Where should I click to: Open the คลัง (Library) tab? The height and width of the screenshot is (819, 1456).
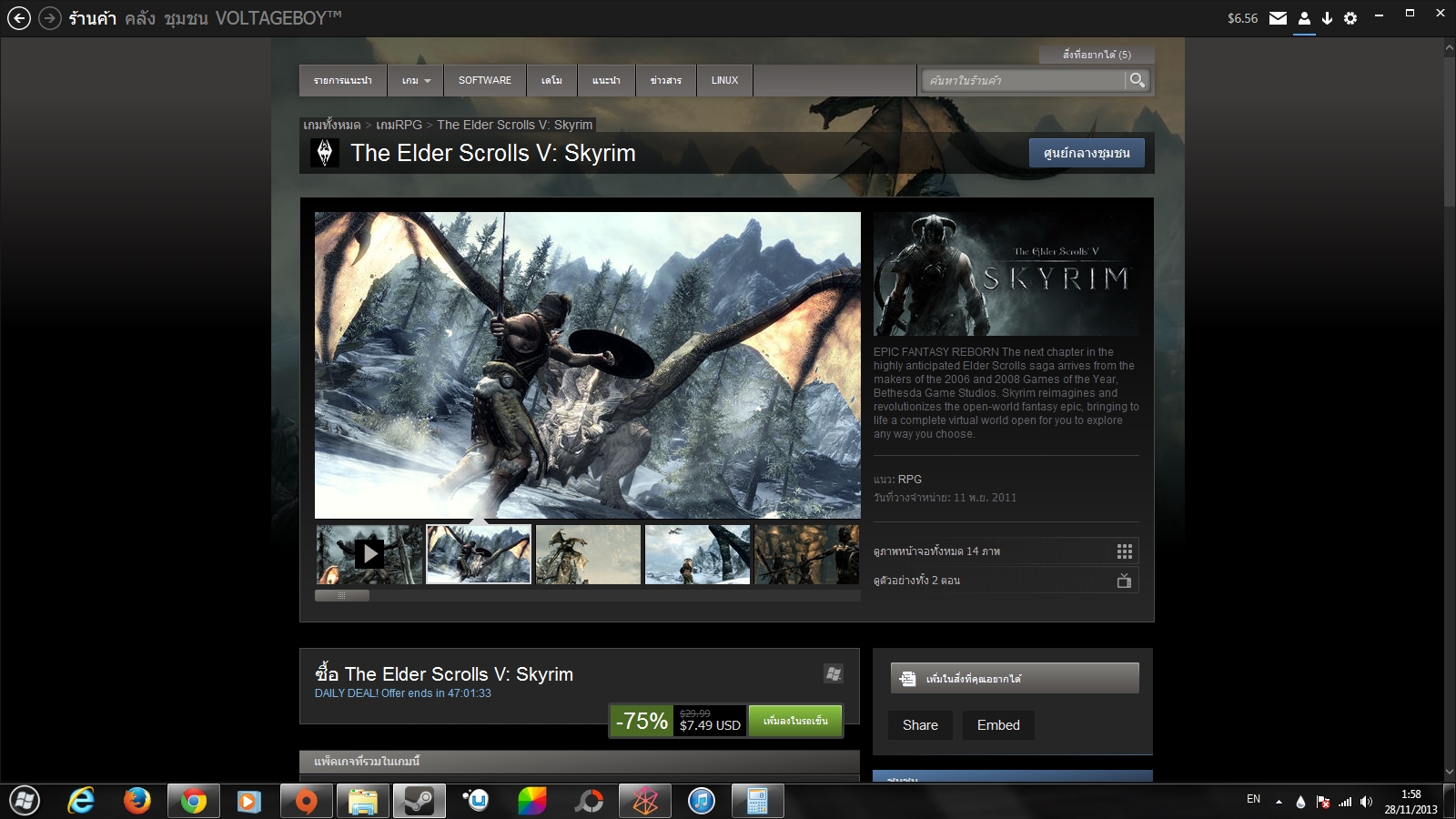[x=140, y=18]
